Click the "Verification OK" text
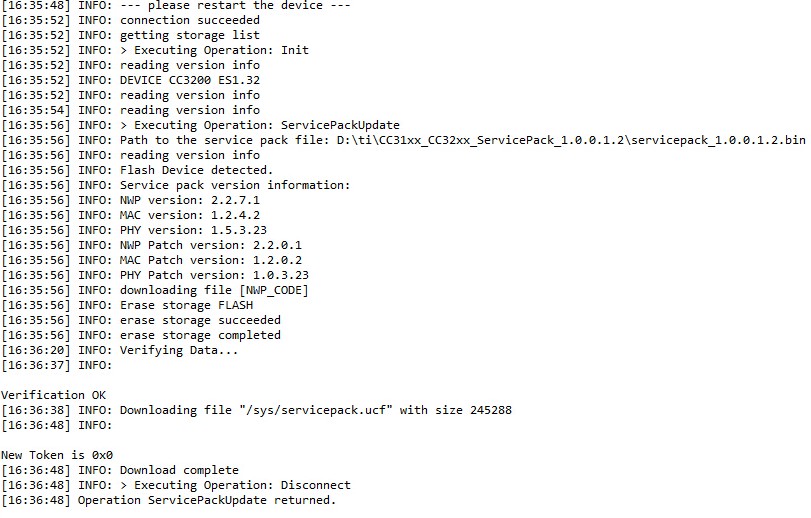 pyautogui.click(x=53, y=395)
